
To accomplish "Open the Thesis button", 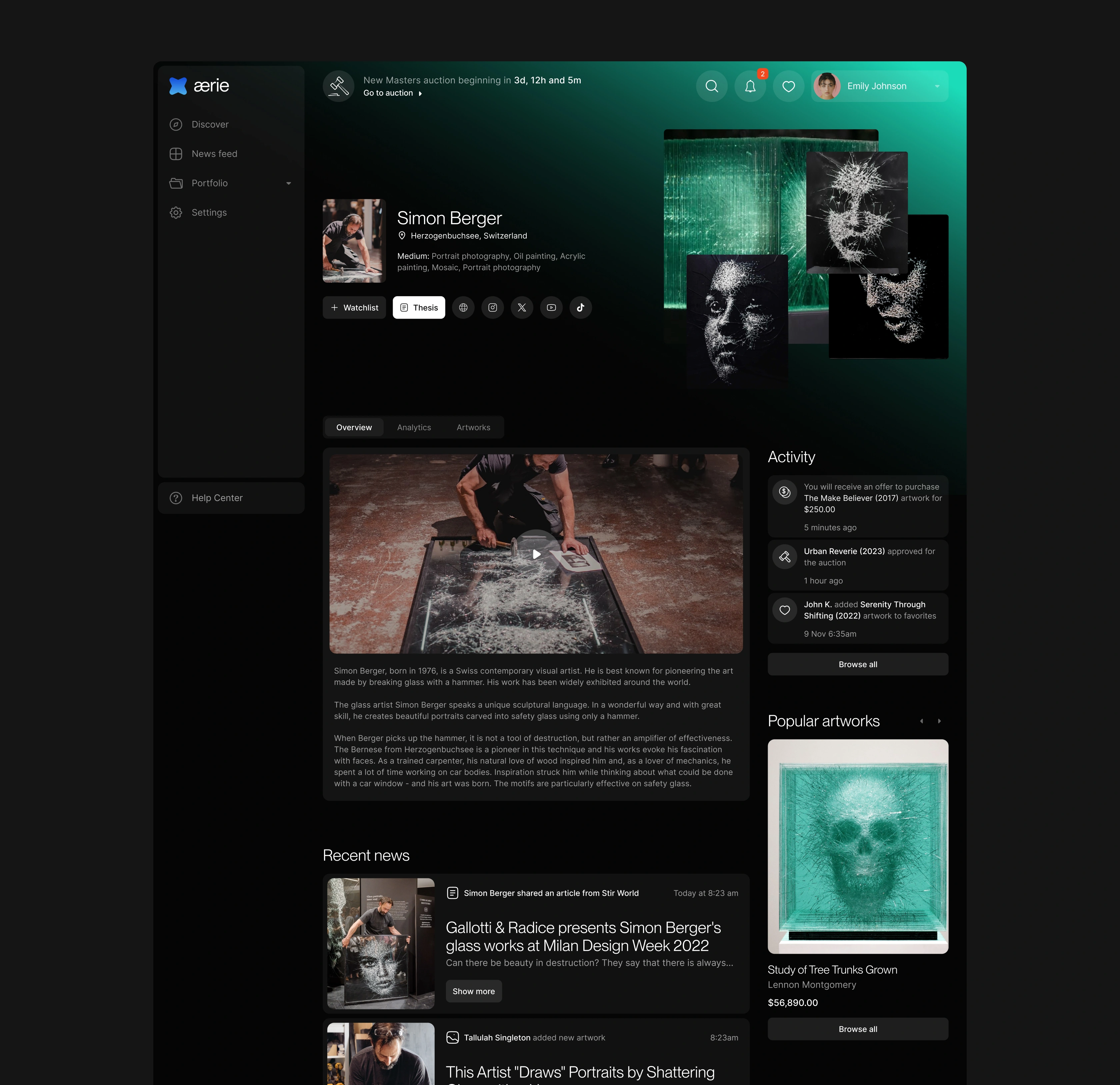I will [x=419, y=307].
